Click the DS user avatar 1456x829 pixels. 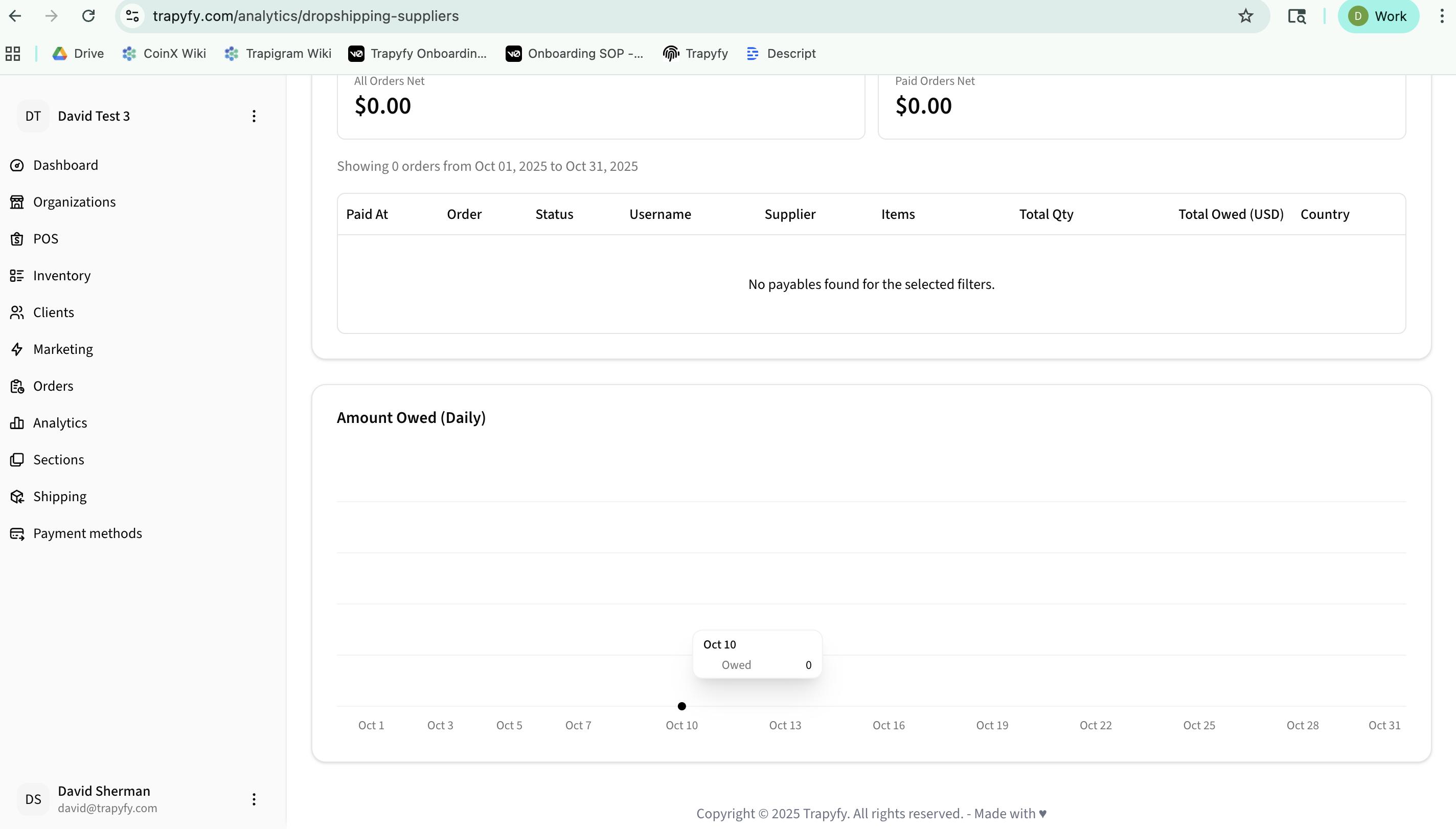click(x=33, y=799)
